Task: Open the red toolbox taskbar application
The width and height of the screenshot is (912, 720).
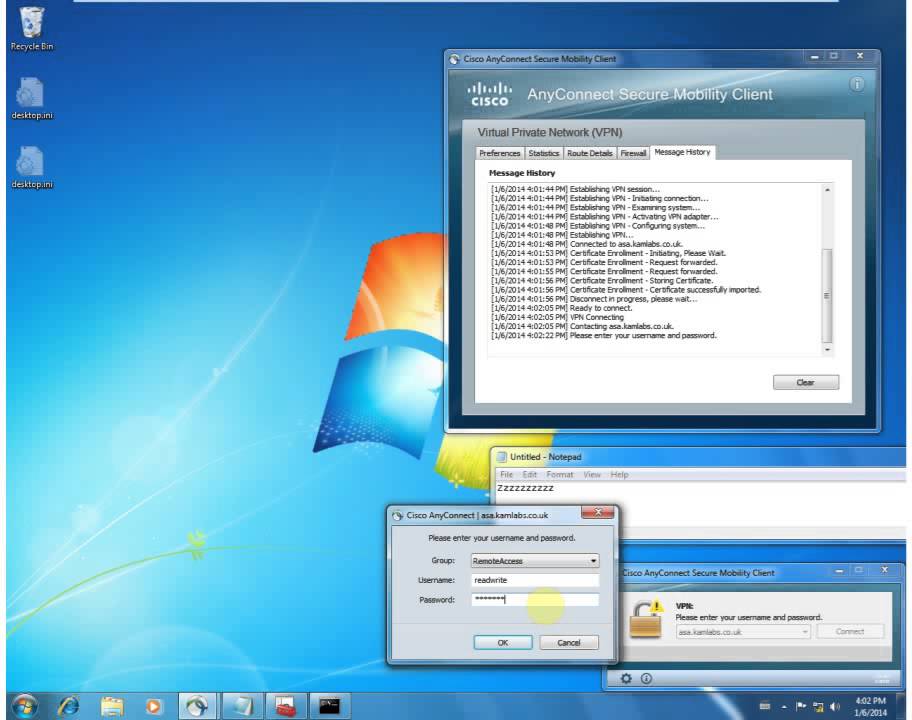Action: click(286, 706)
